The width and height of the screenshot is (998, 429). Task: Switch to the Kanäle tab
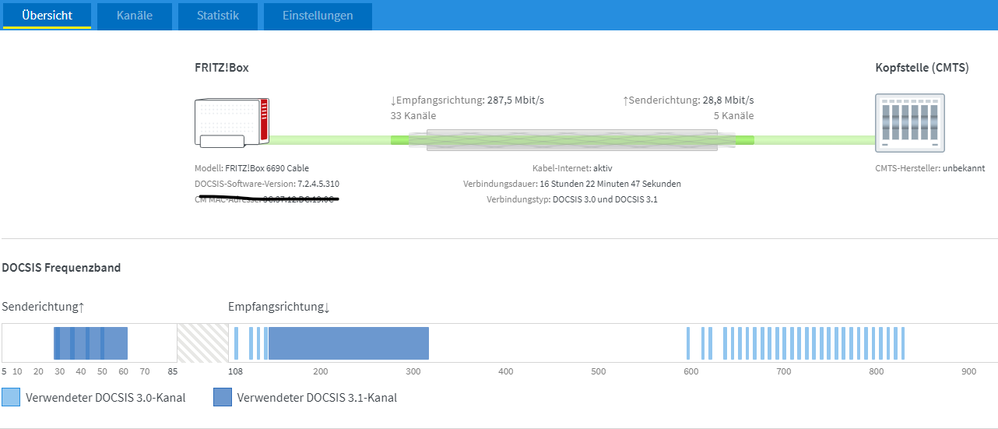(134, 16)
